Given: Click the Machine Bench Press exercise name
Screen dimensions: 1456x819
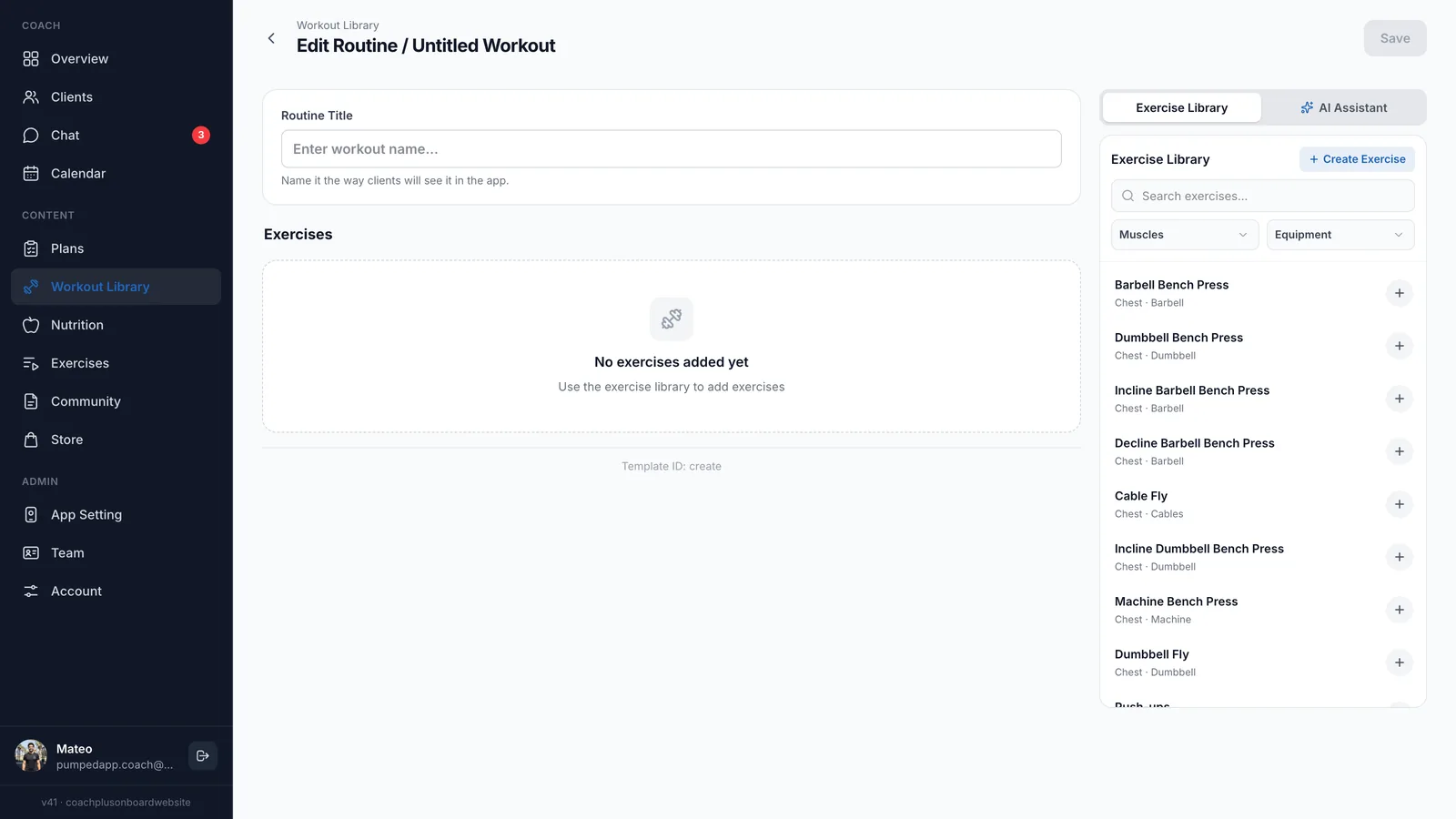Looking at the screenshot, I should tap(1176, 602).
